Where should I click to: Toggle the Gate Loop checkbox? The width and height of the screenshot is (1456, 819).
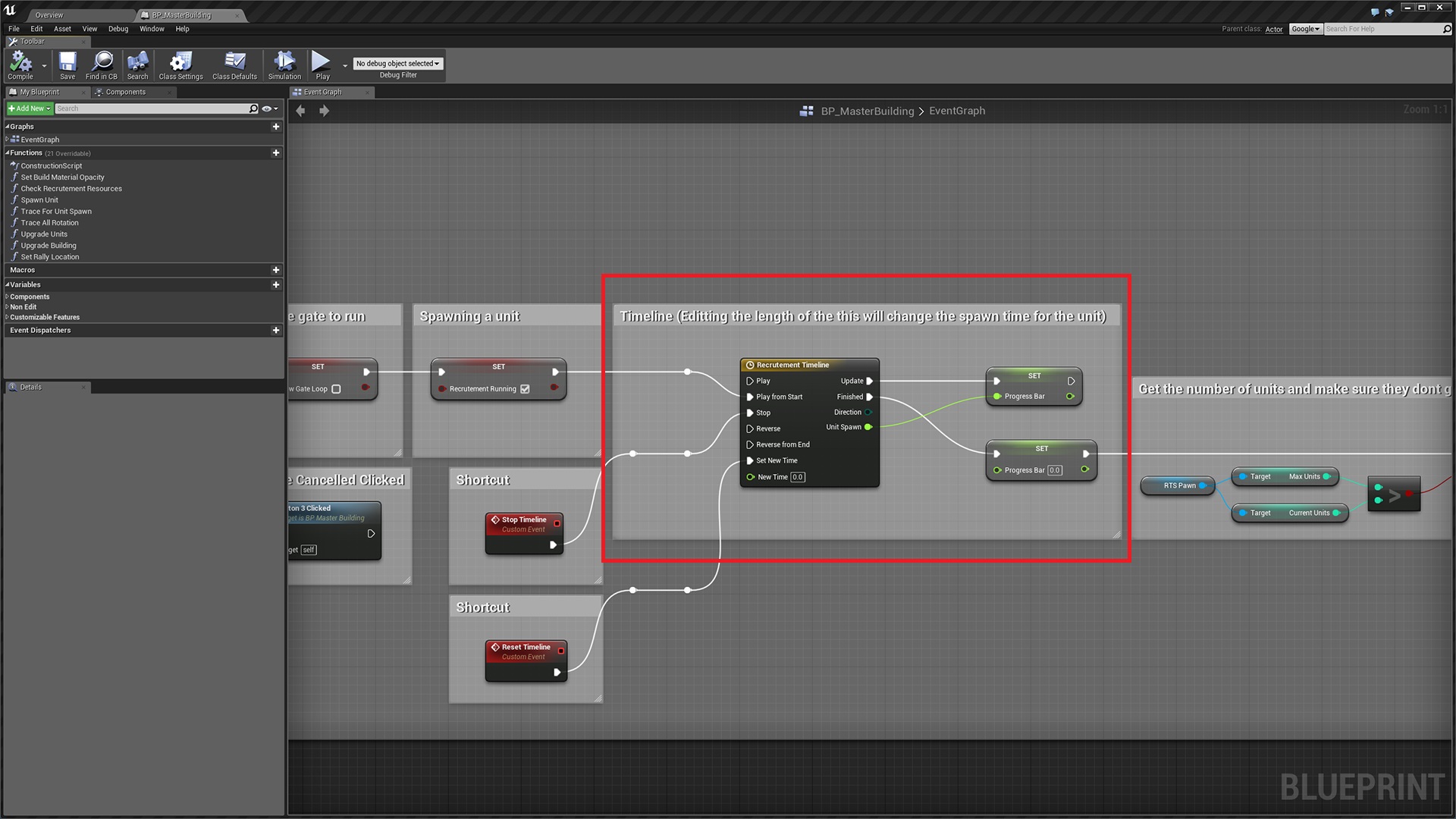pos(336,389)
